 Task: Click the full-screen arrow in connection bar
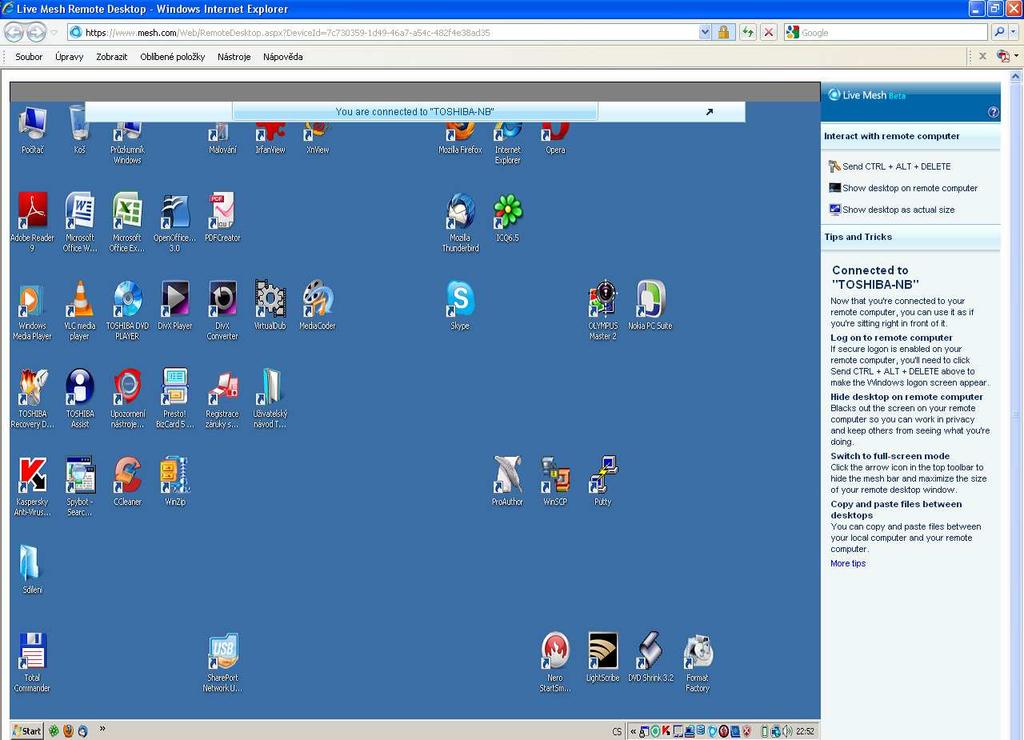(709, 112)
